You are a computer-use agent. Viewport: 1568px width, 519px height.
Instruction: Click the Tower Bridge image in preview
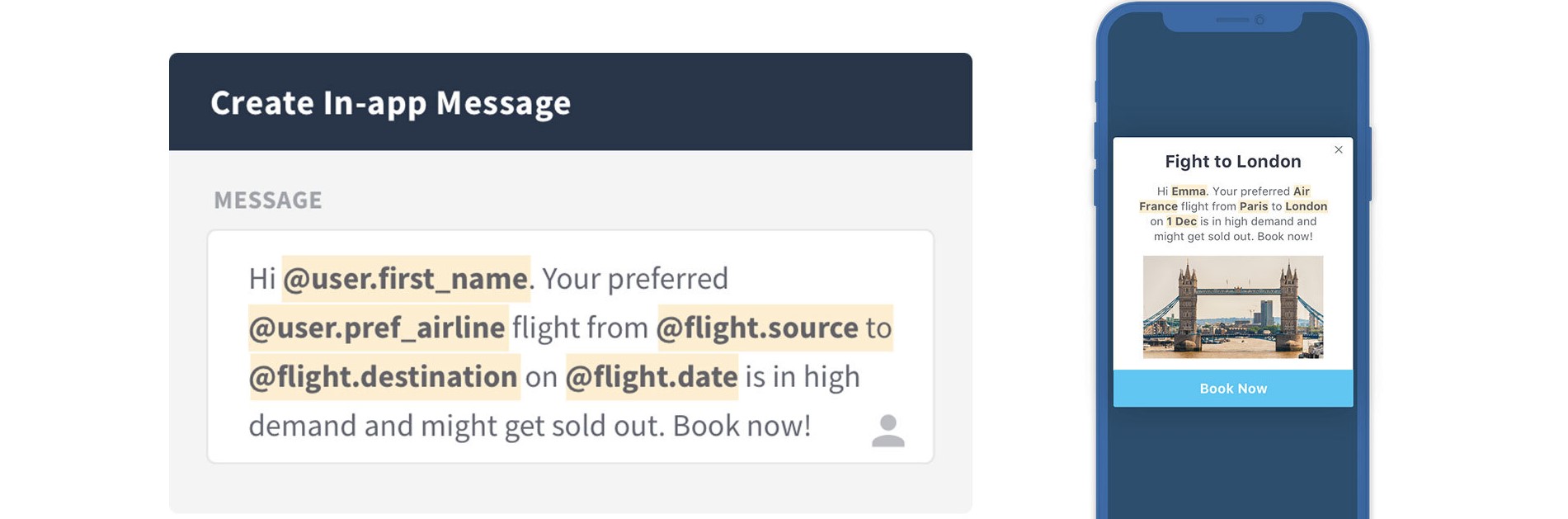(x=1233, y=307)
